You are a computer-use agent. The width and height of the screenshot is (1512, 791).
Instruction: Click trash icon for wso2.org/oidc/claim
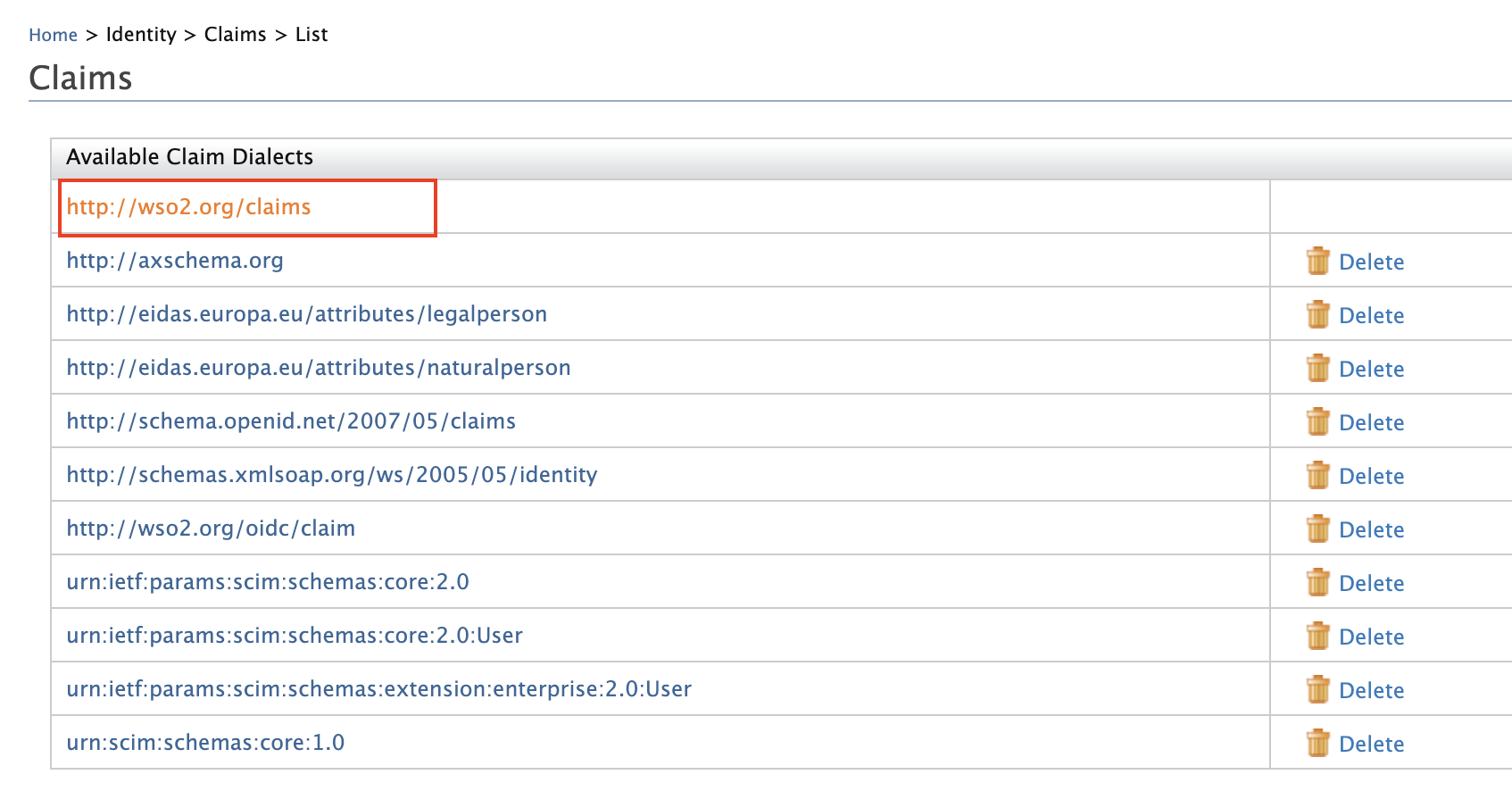tap(1317, 529)
